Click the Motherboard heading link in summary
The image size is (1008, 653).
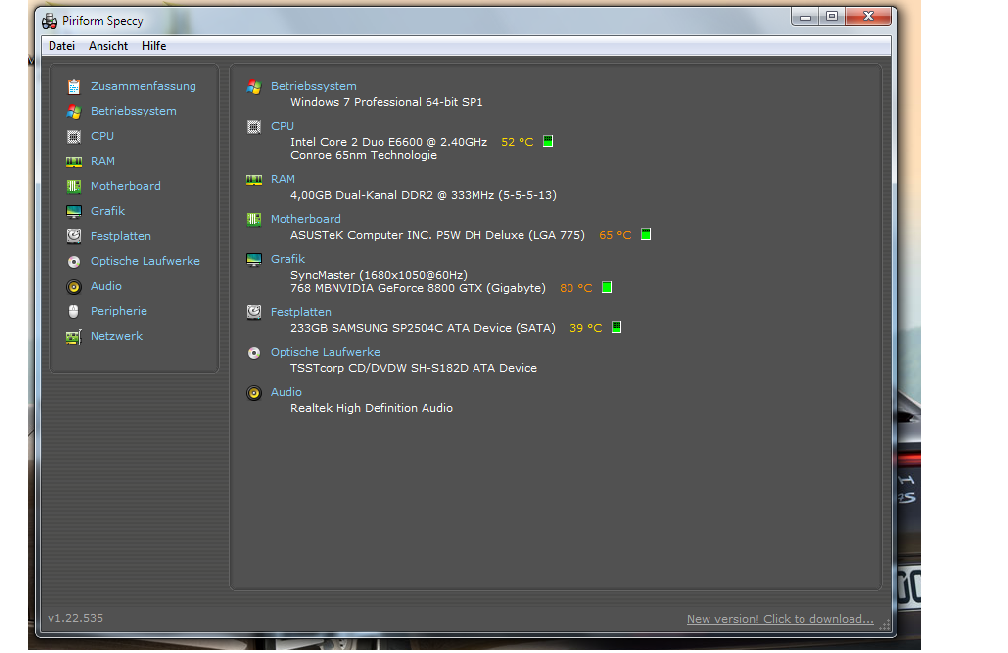click(306, 220)
